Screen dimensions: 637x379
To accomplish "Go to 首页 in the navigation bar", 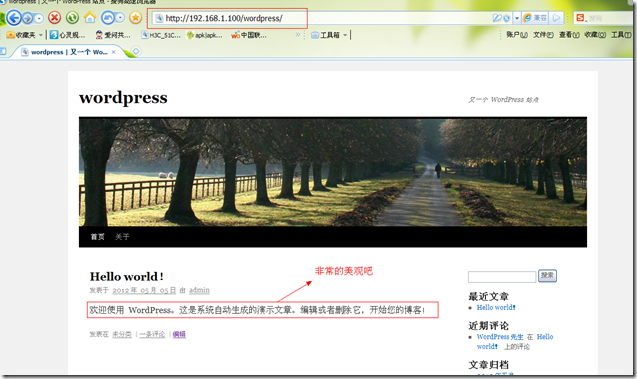I will coord(98,237).
